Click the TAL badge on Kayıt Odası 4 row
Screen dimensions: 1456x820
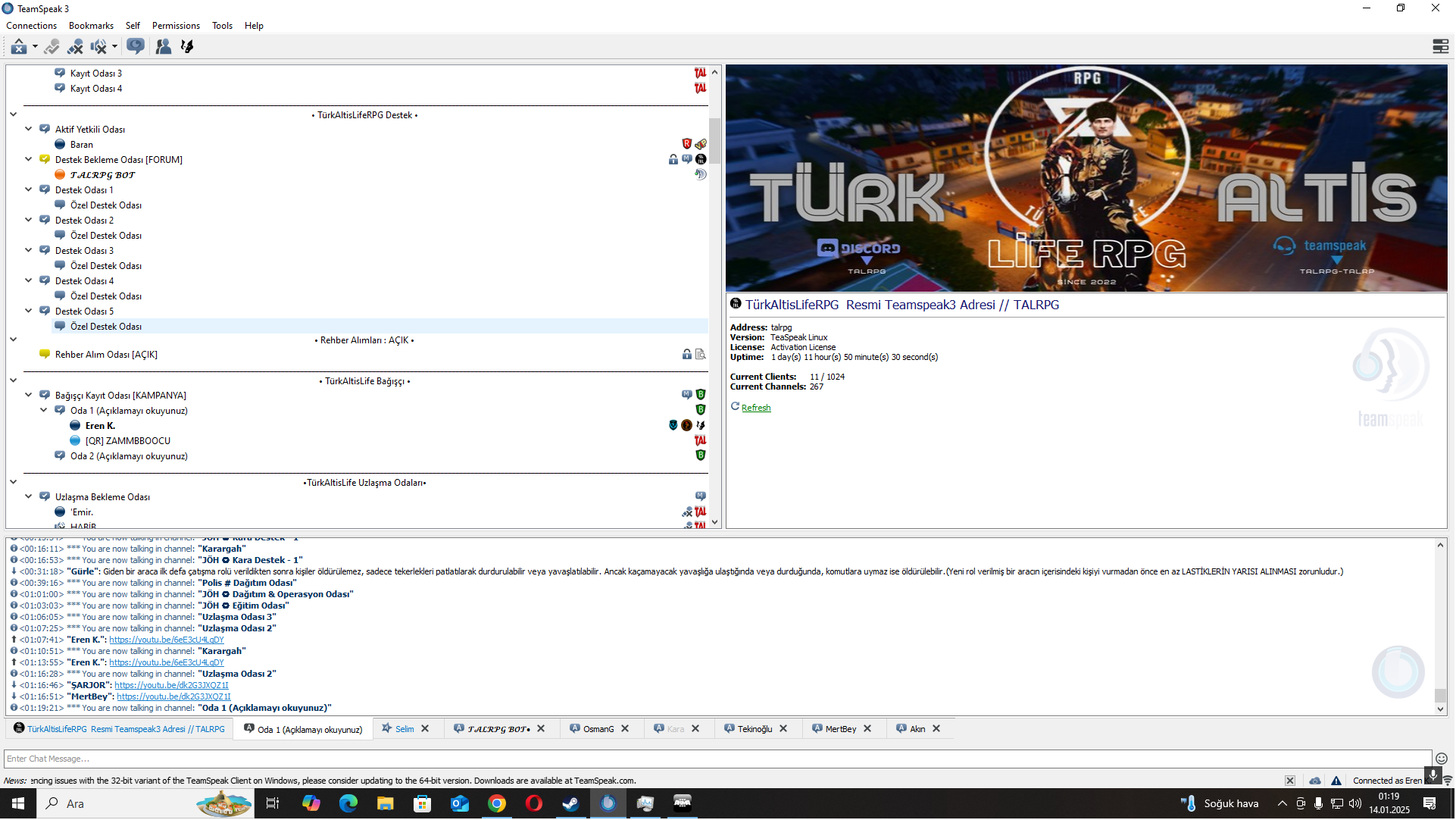pos(701,89)
